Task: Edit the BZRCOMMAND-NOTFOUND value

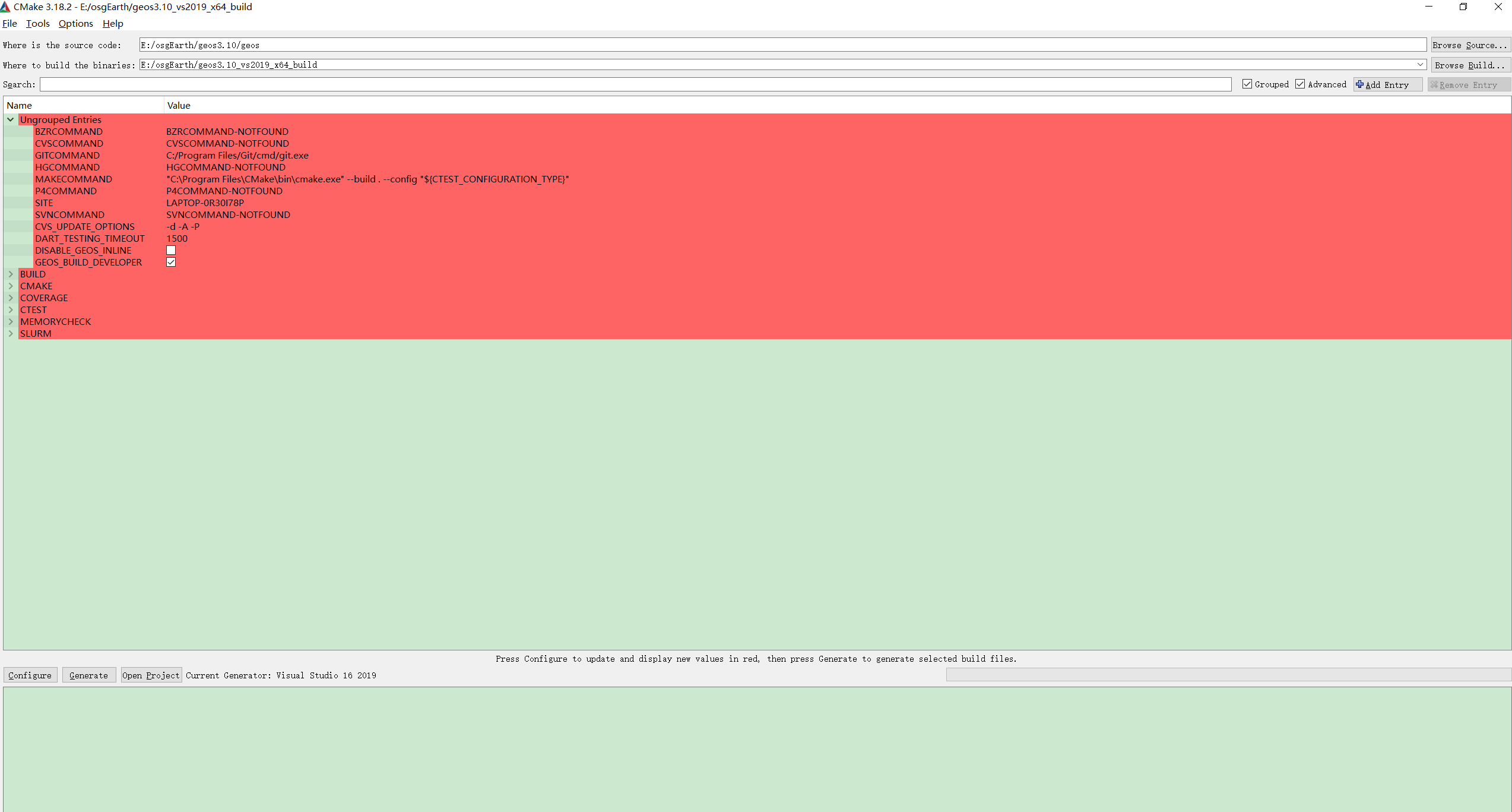Action: 227,131
